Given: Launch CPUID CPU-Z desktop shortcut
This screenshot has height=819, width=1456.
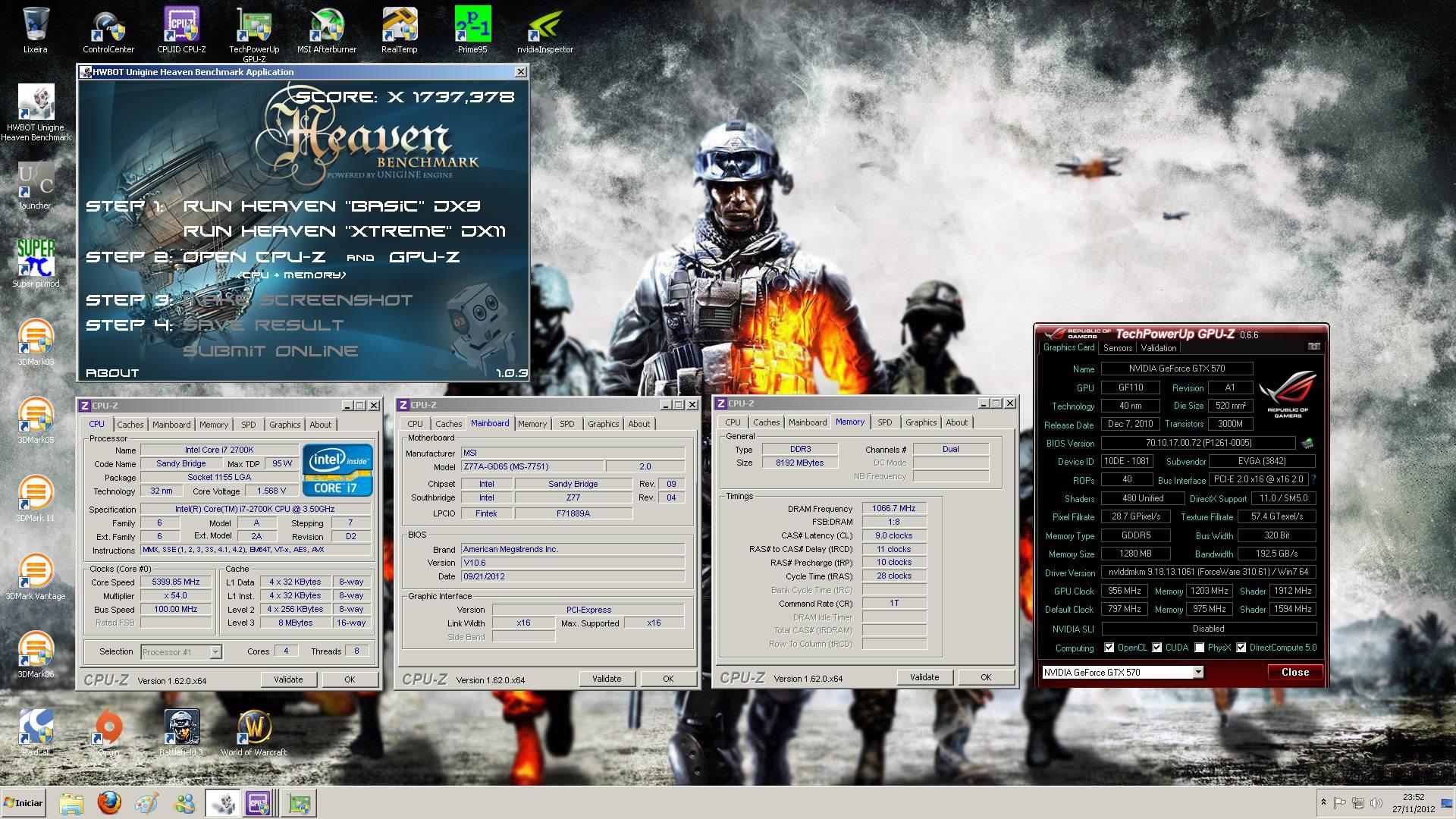Looking at the screenshot, I should (181, 30).
